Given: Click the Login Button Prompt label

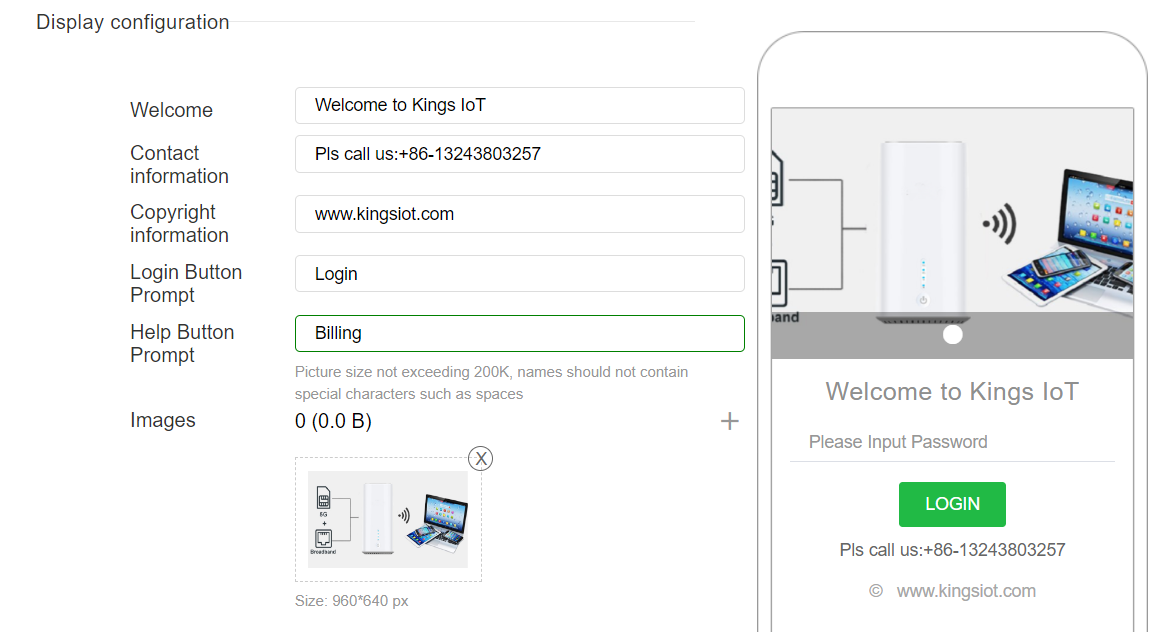Looking at the screenshot, I should 186,283.
